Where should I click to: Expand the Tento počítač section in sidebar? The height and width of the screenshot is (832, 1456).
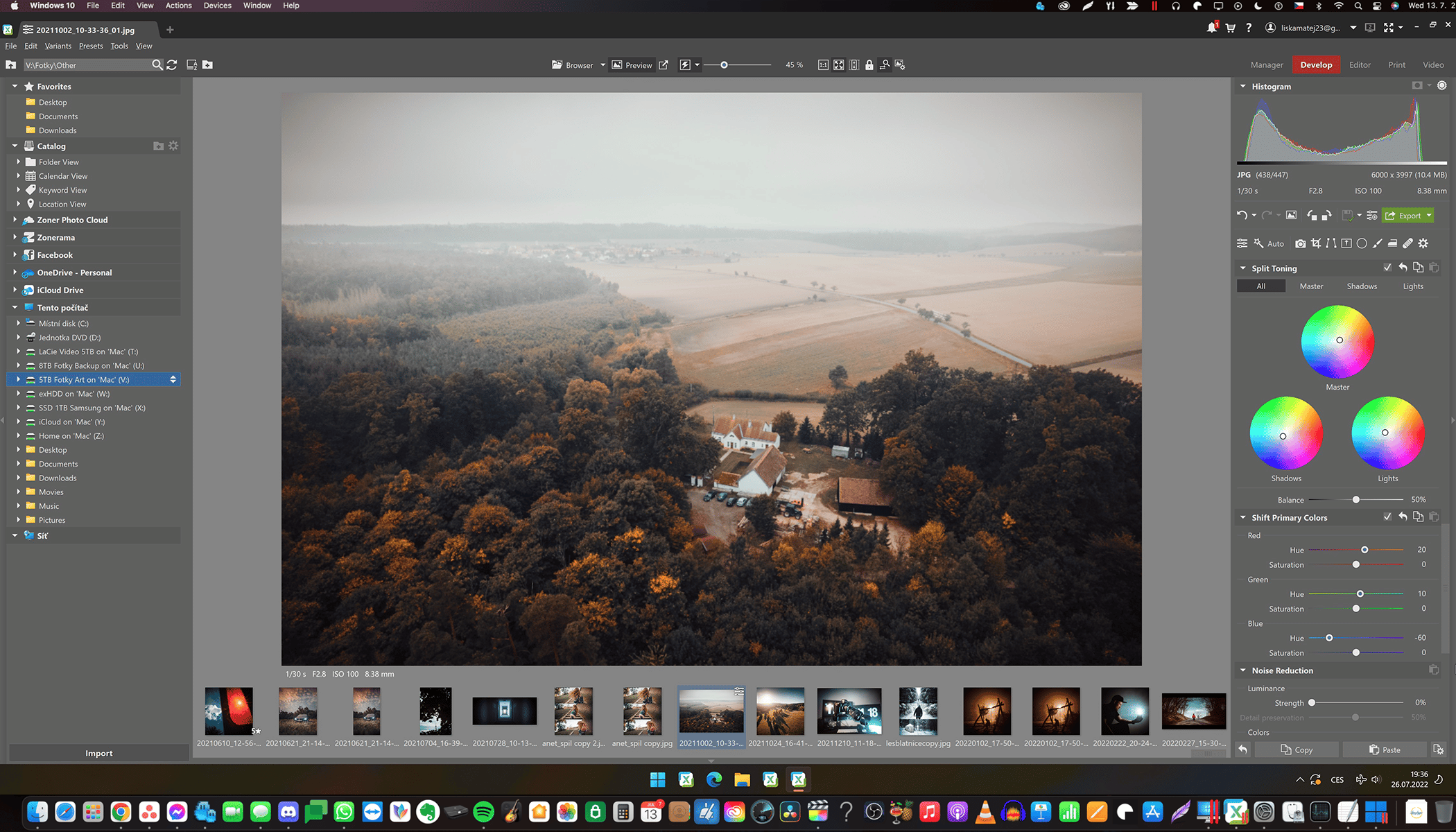[x=14, y=307]
